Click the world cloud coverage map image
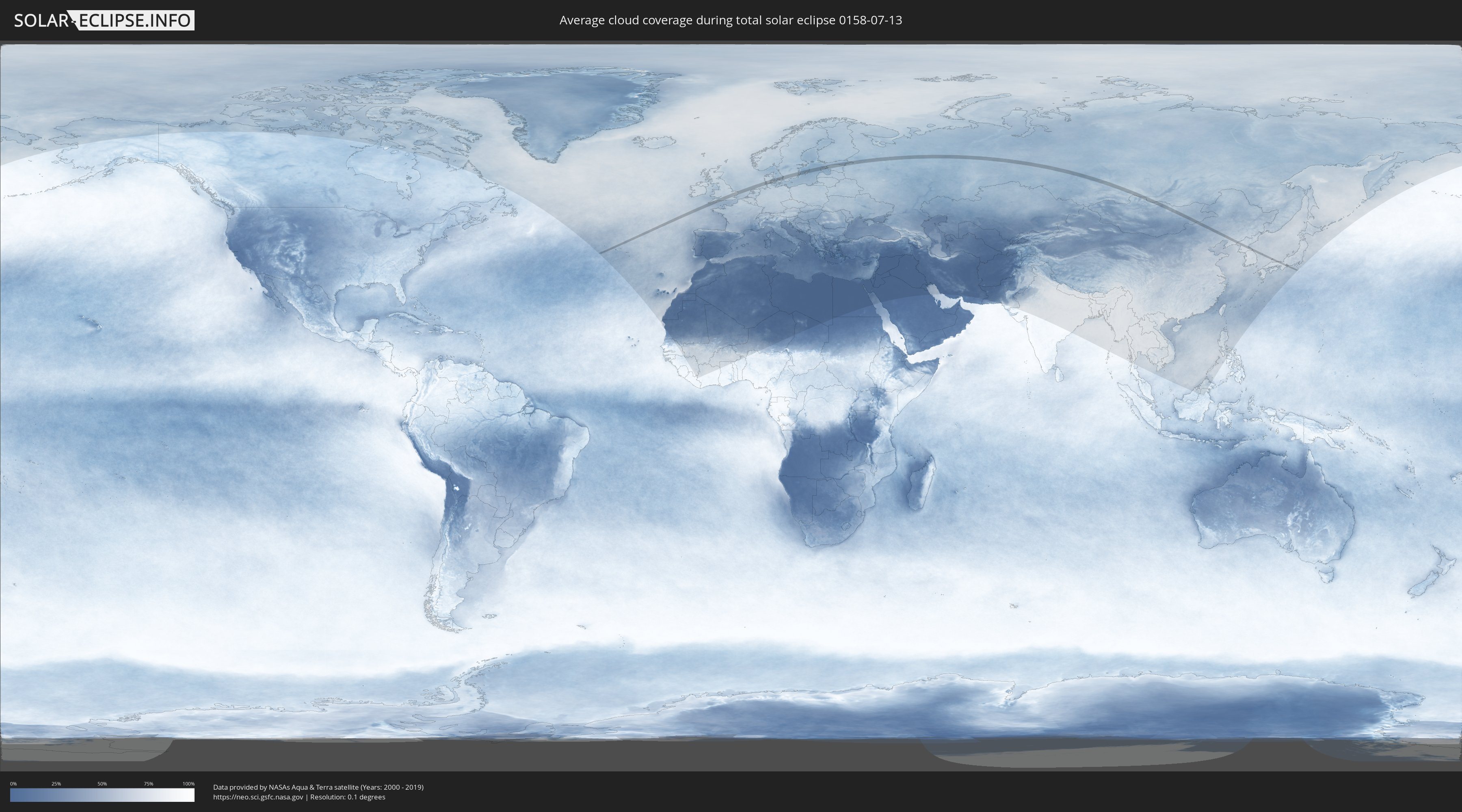This screenshot has height=812, width=1462. (731, 406)
